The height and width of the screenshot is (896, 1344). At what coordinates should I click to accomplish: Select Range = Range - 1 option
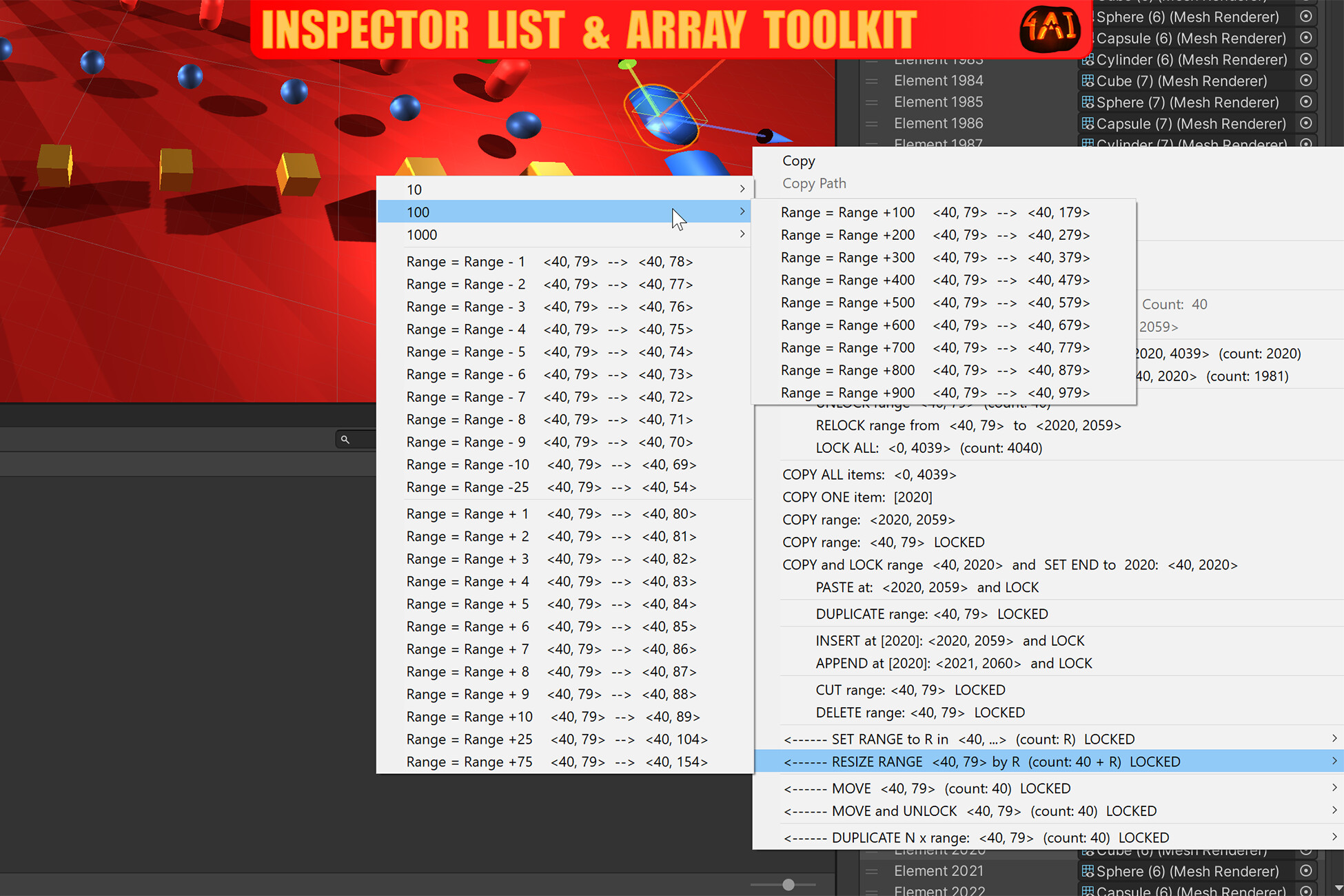pyautogui.click(x=564, y=261)
